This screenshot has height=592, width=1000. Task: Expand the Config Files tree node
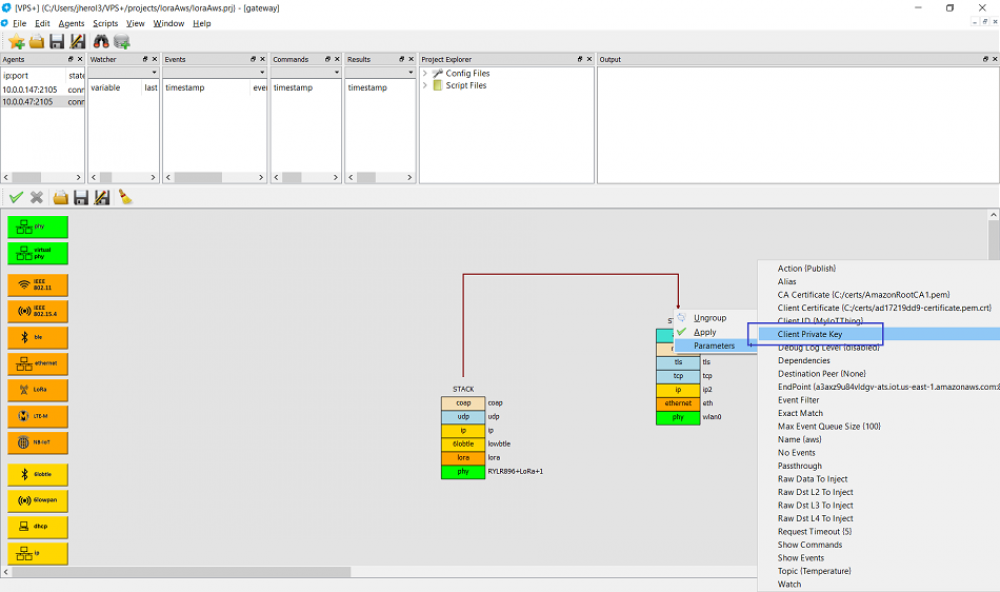tap(425, 73)
